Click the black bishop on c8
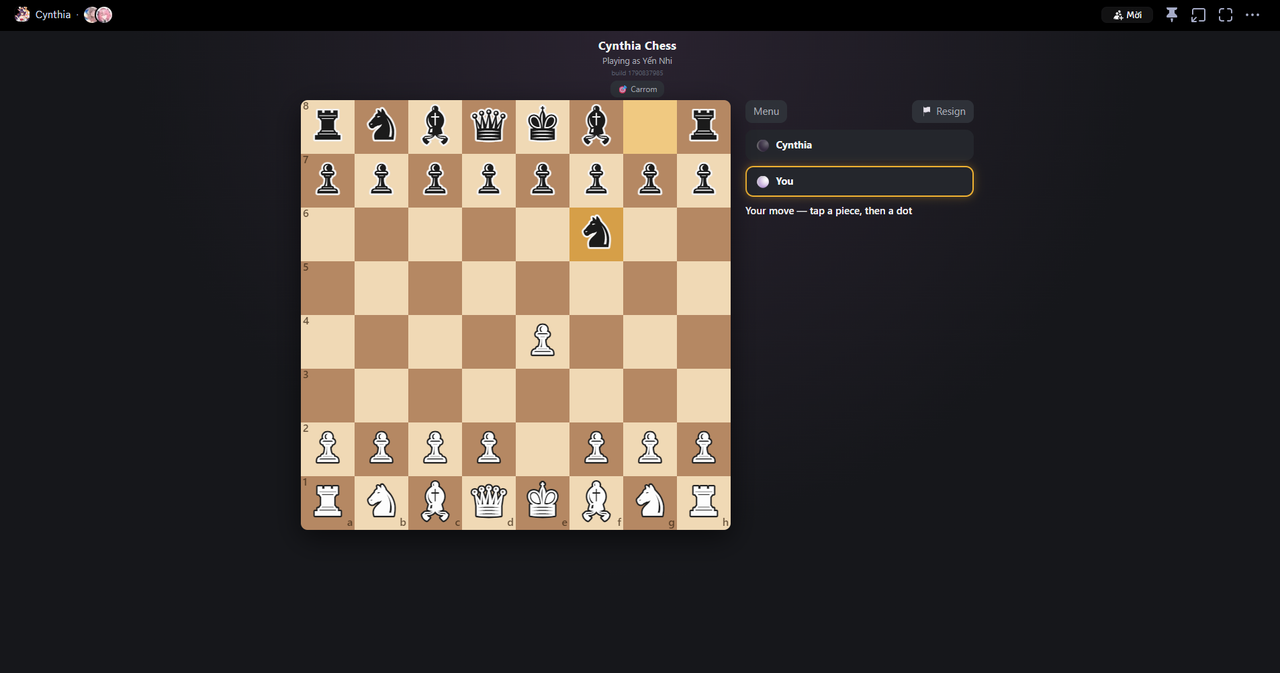The height and width of the screenshot is (673, 1280). [435, 126]
